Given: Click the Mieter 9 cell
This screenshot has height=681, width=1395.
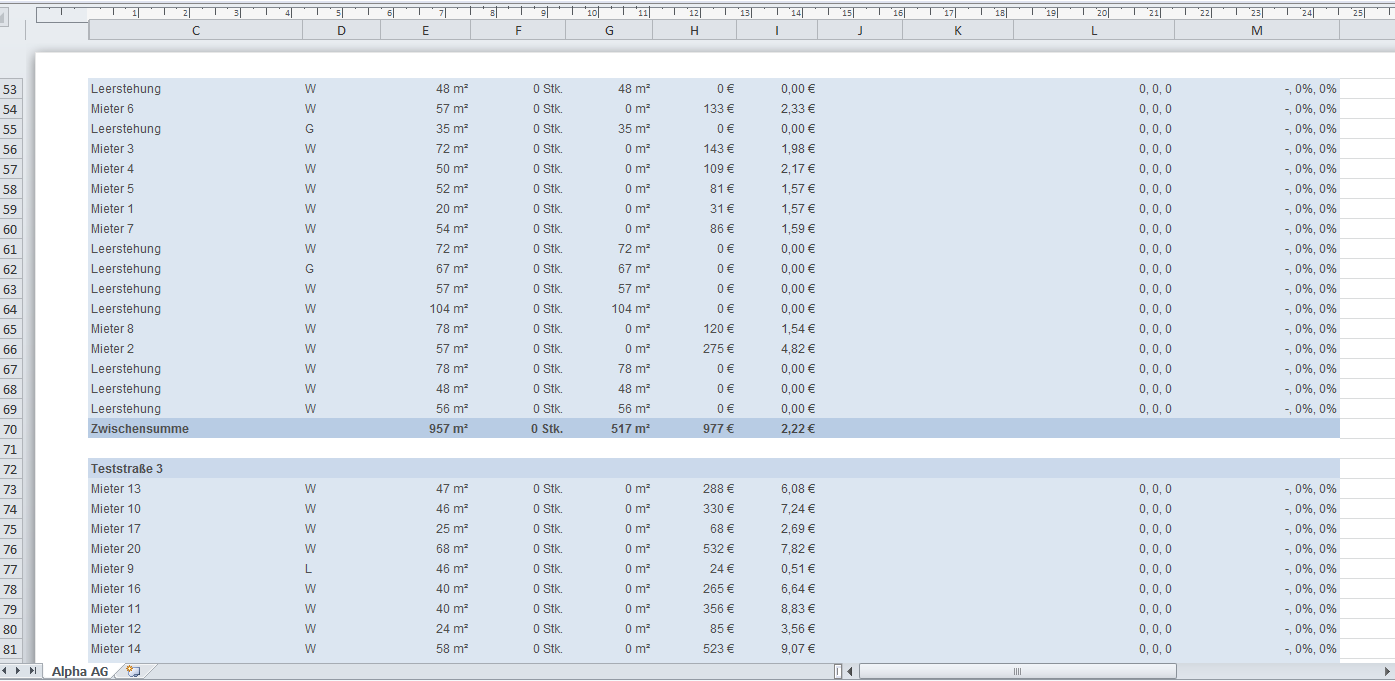Looking at the screenshot, I should [x=196, y=569].
